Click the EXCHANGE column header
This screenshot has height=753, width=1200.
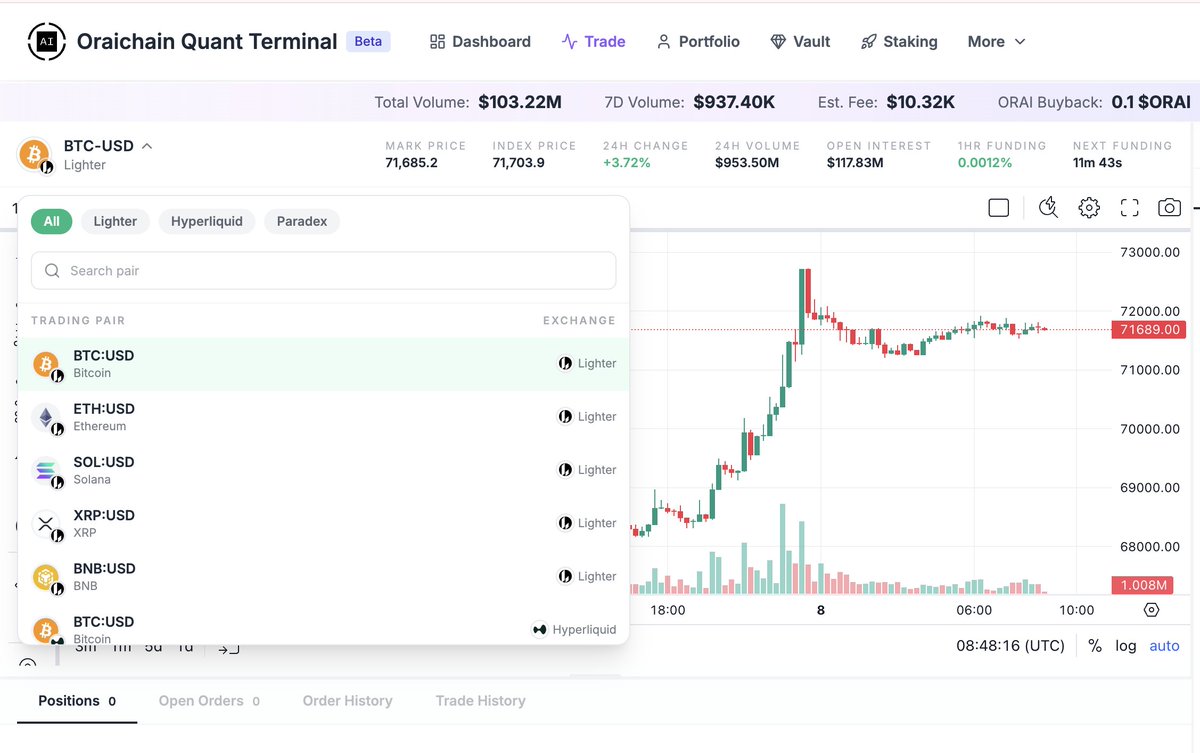[x=579, y=321]
